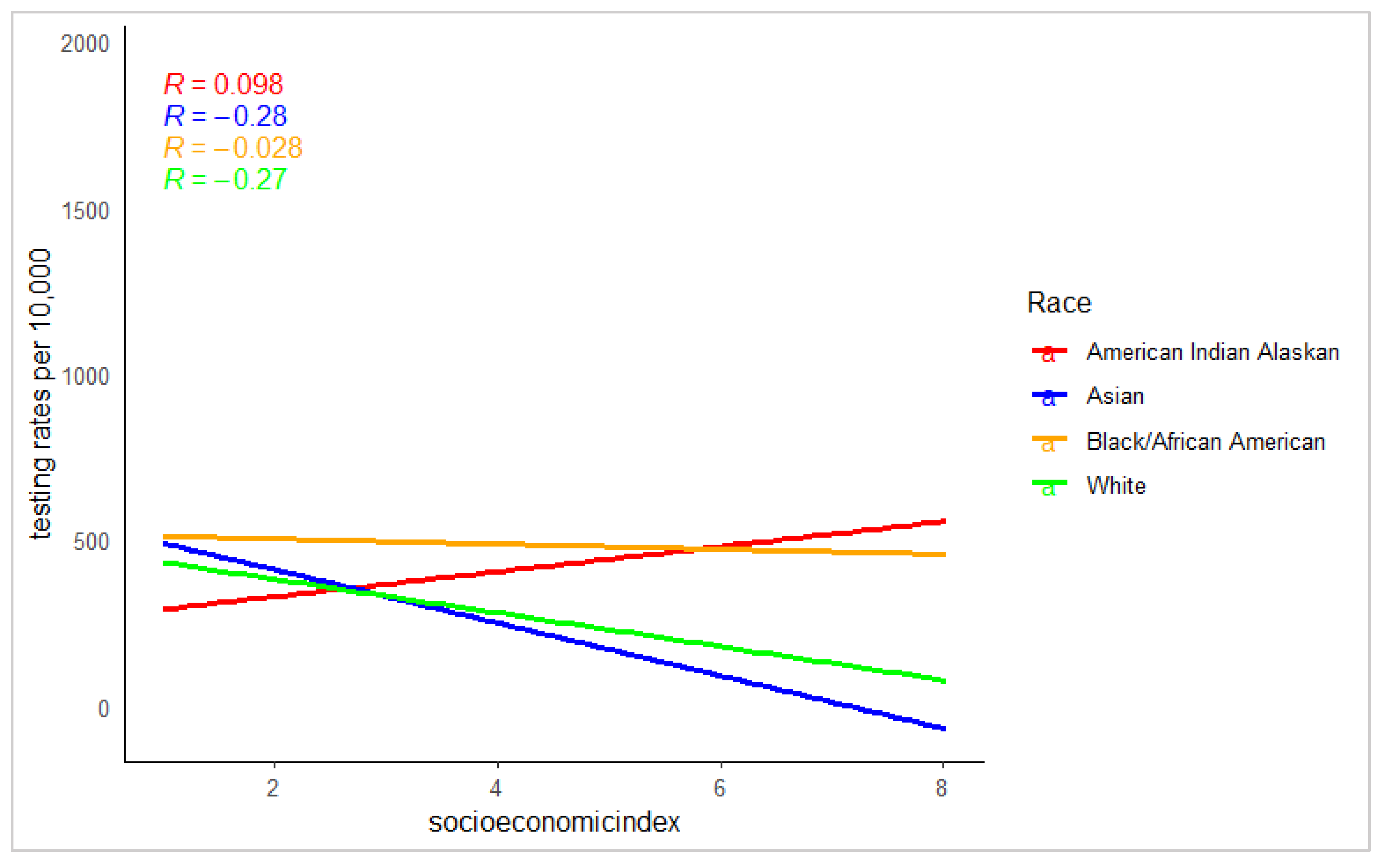
Task: Click the orange R = -0.028 annotation
Action: click(x=233, y=147)
